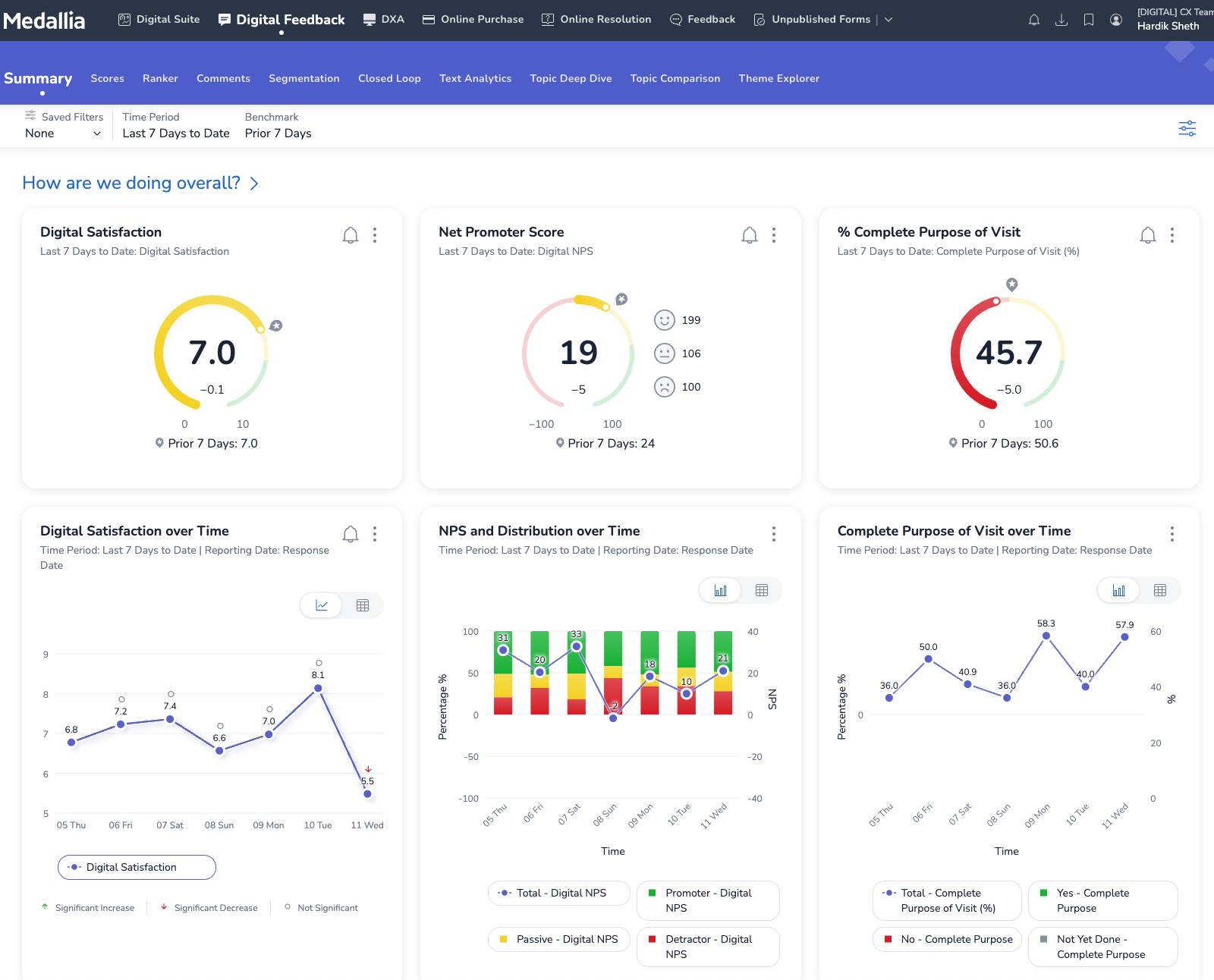Switch Digital Satisfaction over Time to table view
1214x980 pixels.
[363, 605]
